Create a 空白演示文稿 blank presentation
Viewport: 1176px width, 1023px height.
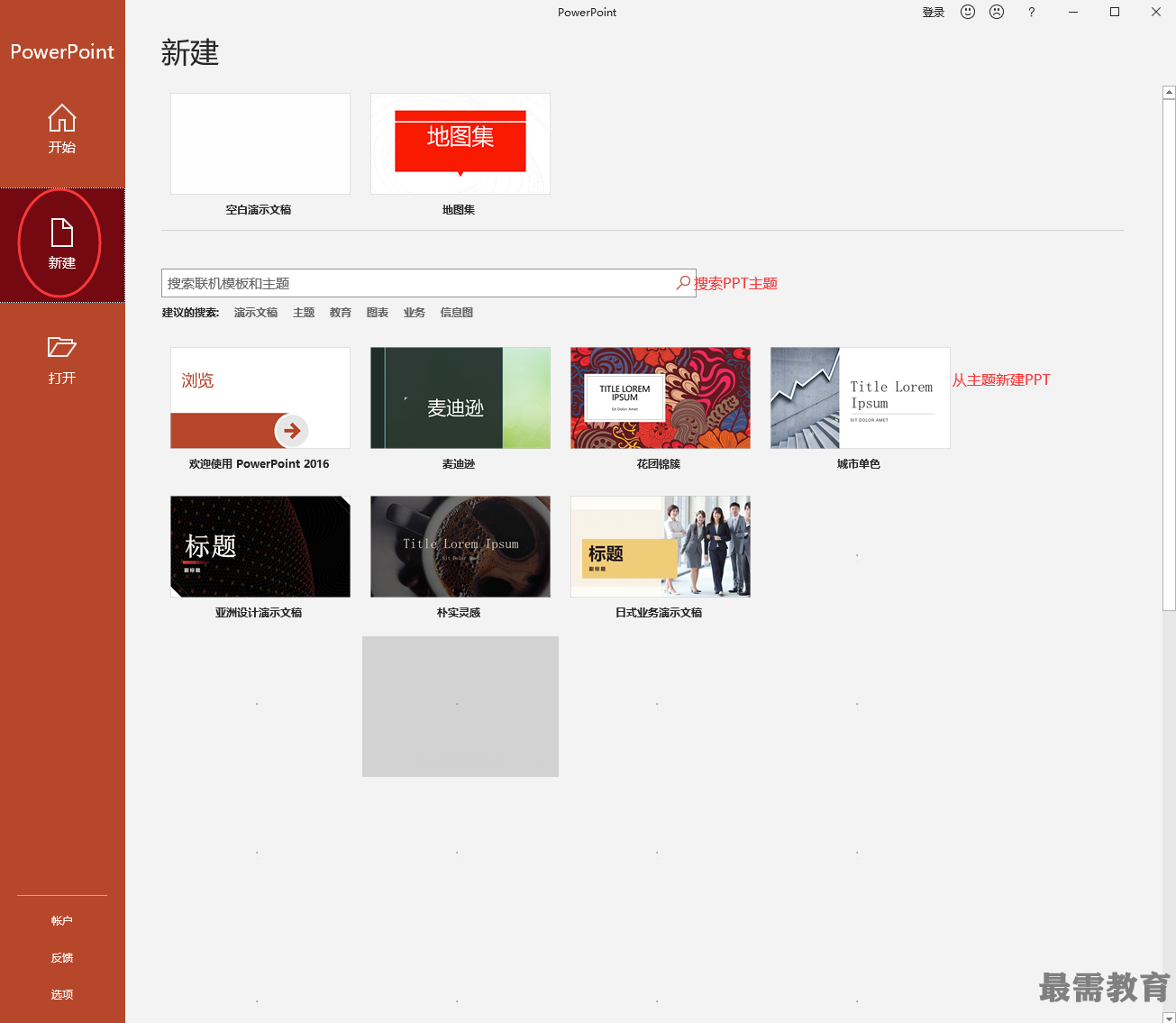[260, 143]
